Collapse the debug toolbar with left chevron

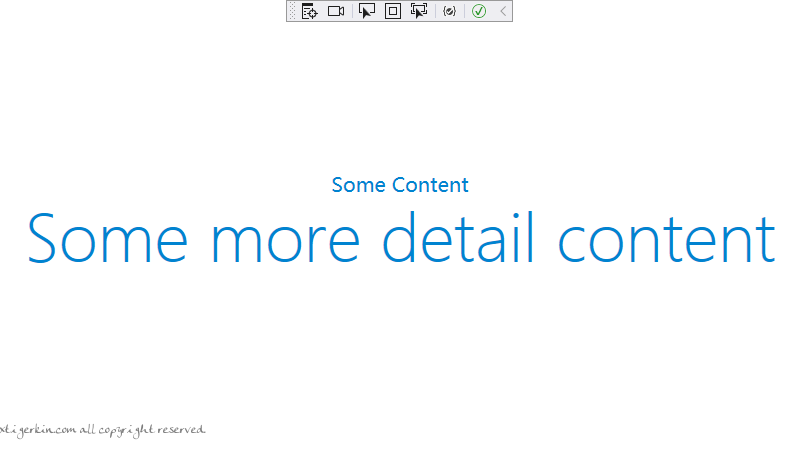[x=503, y=11]
